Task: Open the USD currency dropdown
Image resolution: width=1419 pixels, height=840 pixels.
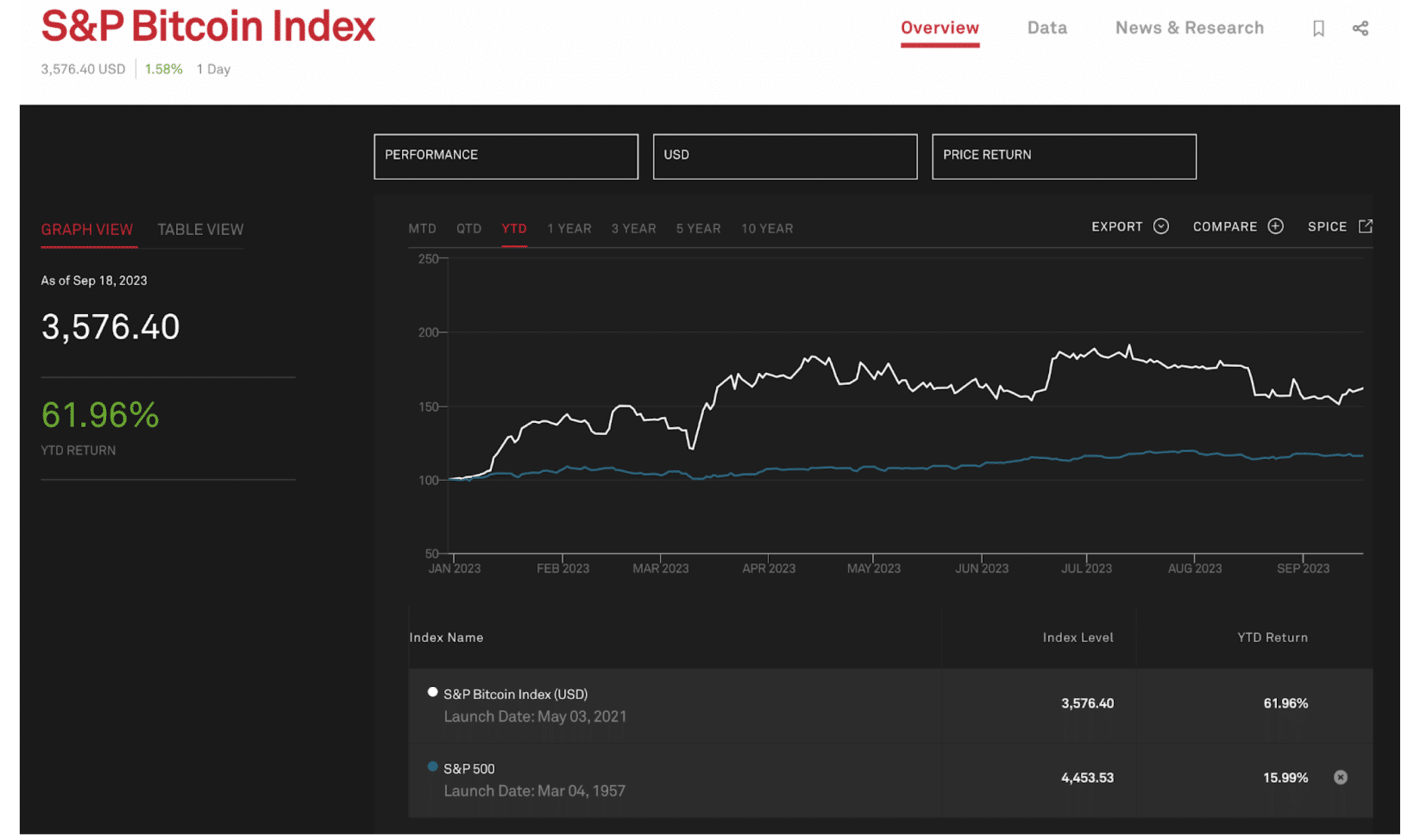Action: tap(785, 157)
